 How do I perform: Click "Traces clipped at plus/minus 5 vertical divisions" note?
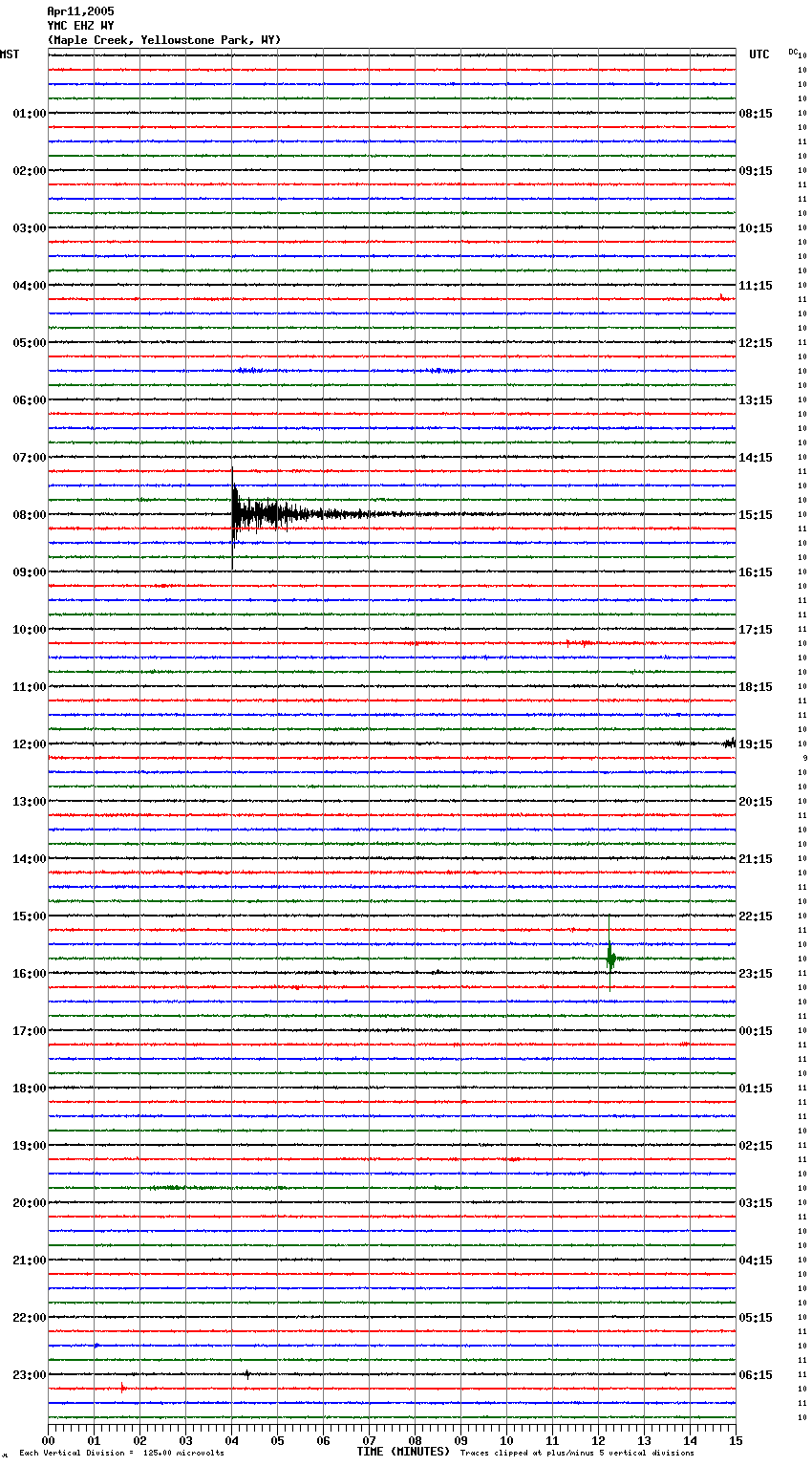point(577,1453)
